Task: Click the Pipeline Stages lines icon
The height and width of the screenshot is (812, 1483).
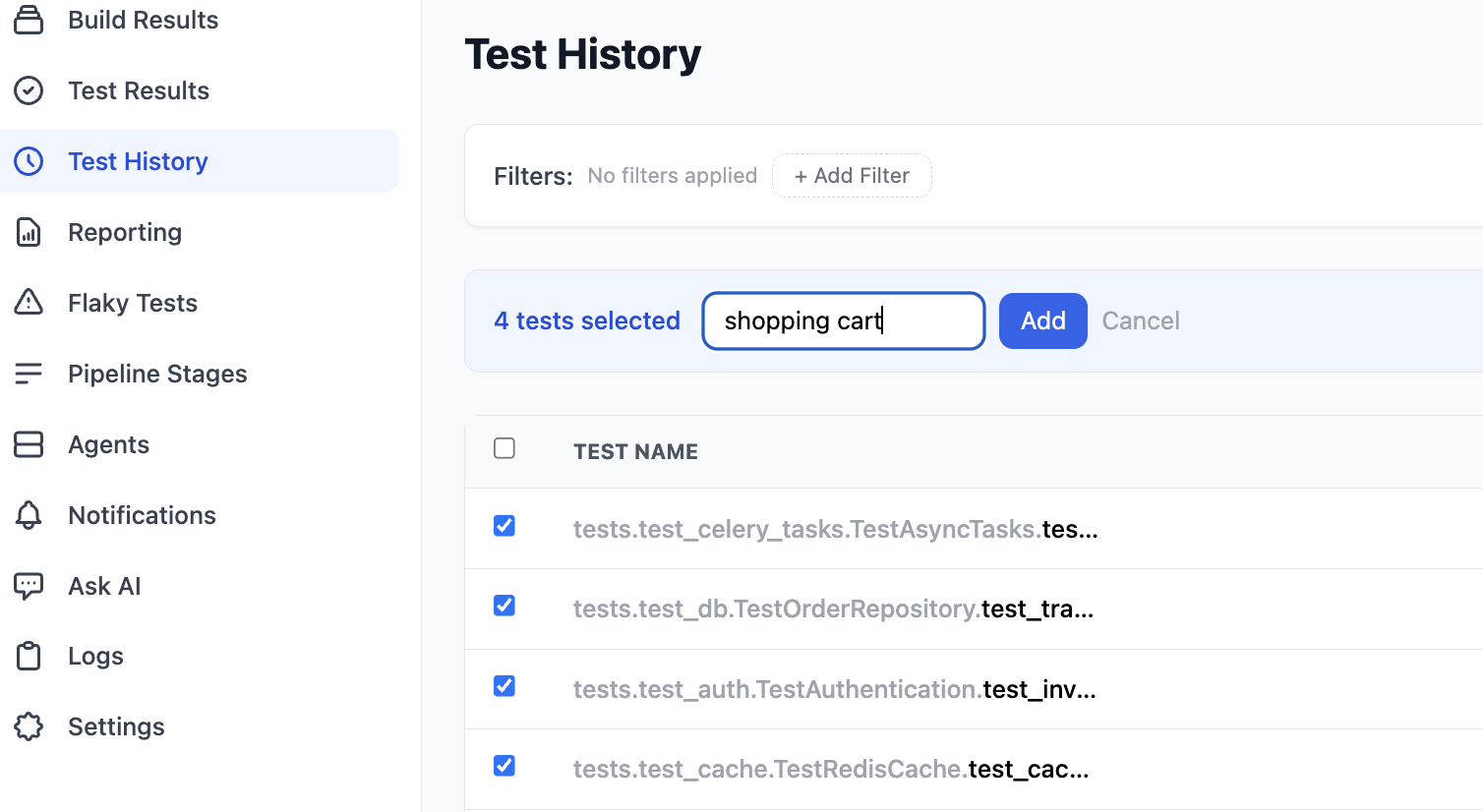Action: pyautogui.click(x=29, y=374)
